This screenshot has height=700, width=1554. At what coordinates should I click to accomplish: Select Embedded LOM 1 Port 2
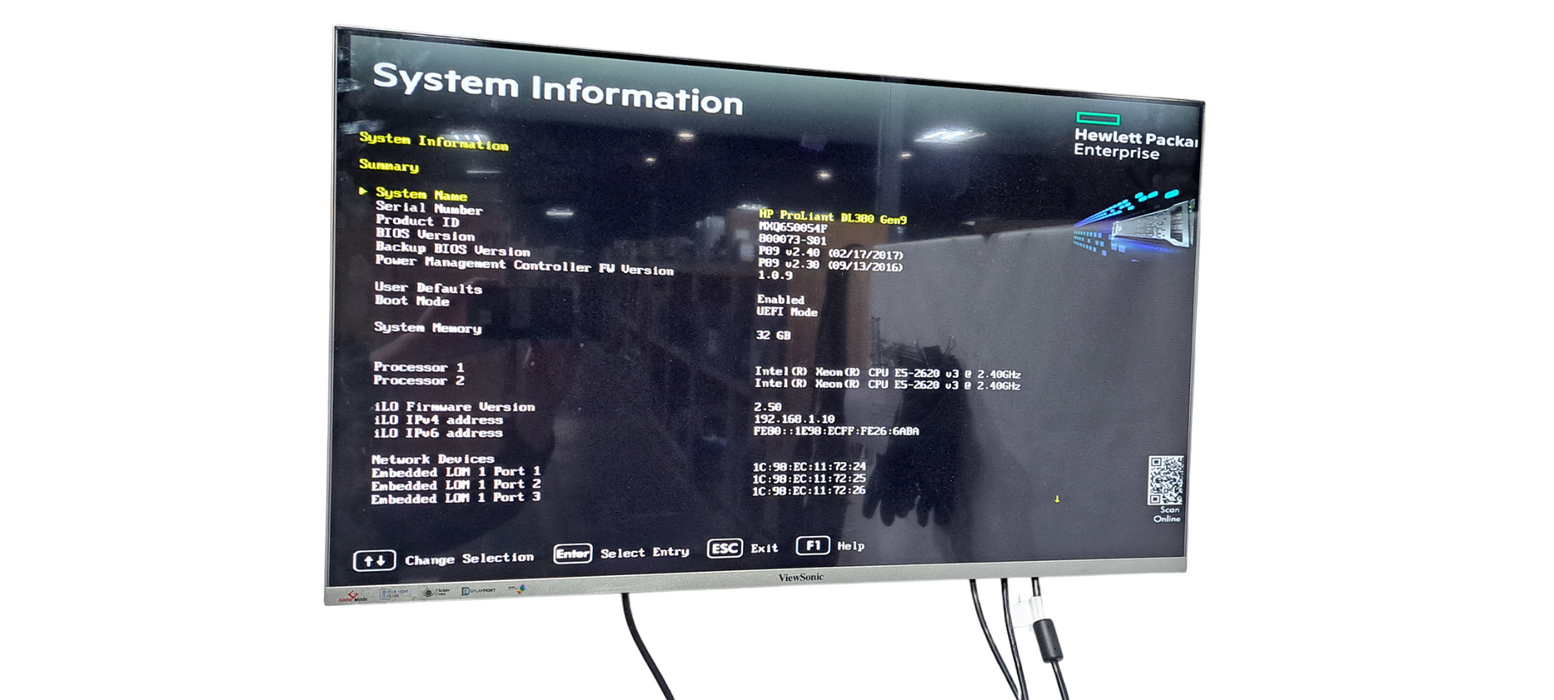[x=455, y=485]
